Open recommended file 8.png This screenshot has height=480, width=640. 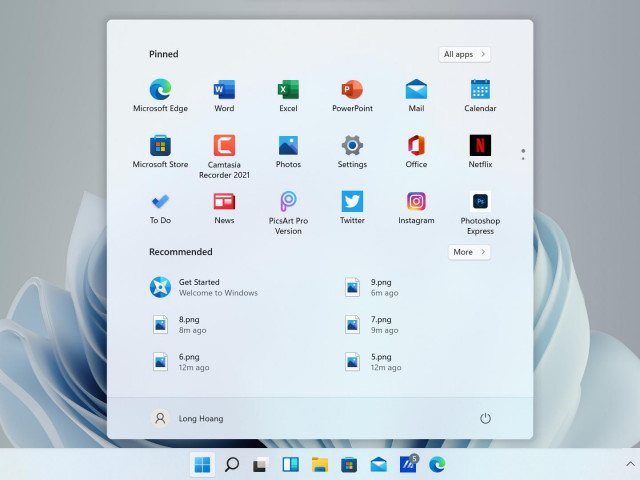tap(180, 325)
